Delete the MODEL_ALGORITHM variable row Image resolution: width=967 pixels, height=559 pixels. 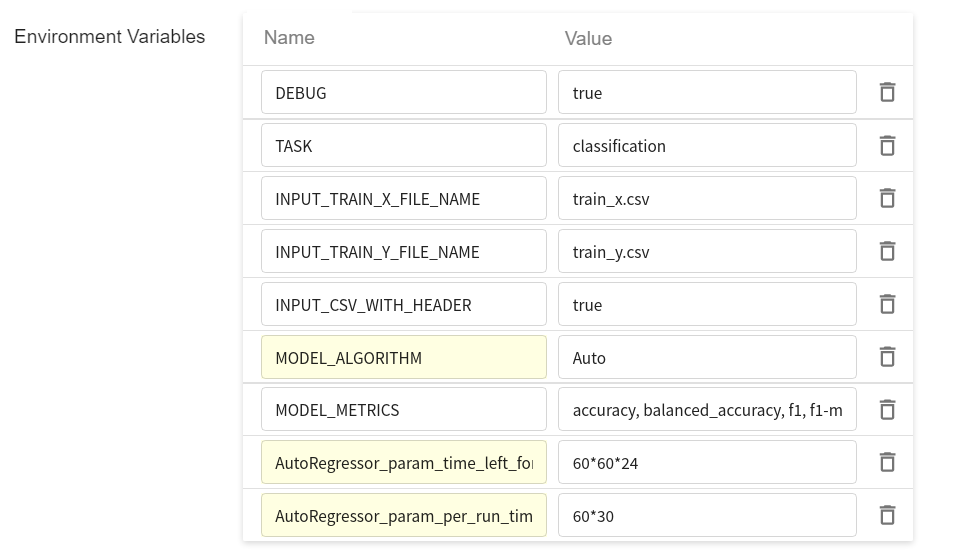[x=886, y=357]
